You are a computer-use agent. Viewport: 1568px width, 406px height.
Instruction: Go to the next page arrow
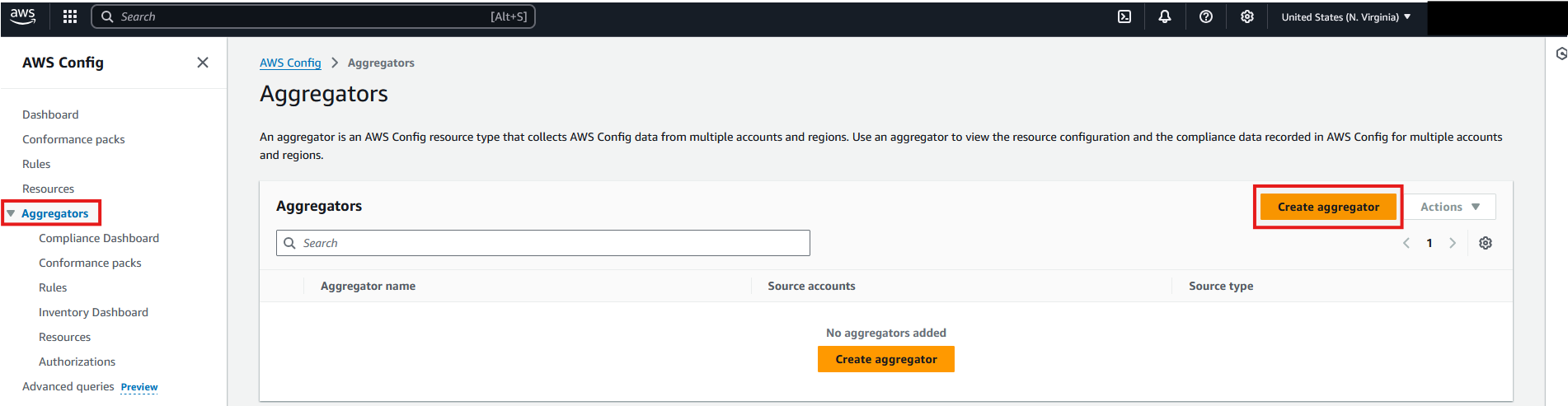1453,243
